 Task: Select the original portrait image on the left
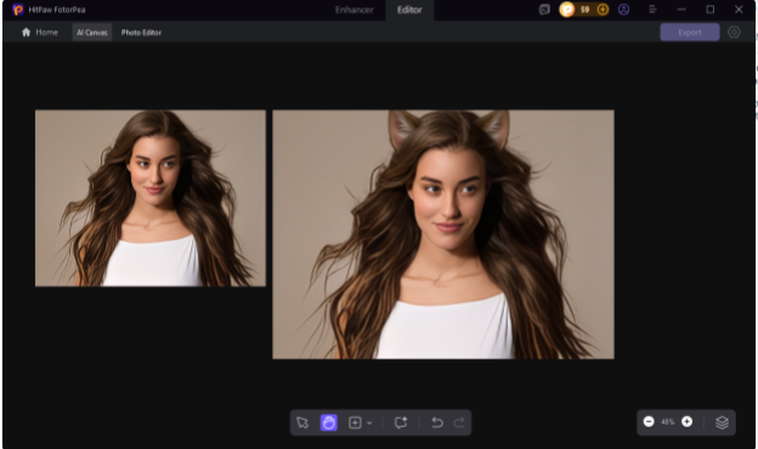tap(150, 198)
